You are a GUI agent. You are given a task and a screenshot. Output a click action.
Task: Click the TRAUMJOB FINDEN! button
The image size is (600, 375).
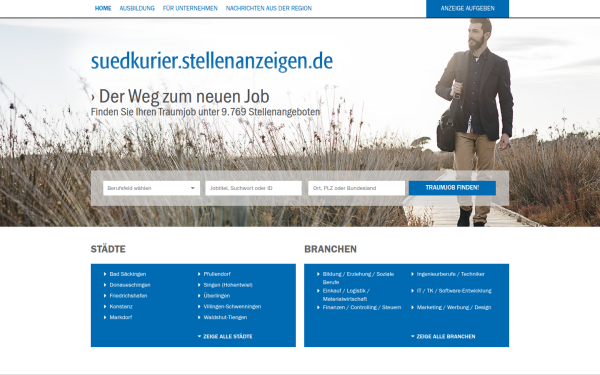[x=452, y=188]
